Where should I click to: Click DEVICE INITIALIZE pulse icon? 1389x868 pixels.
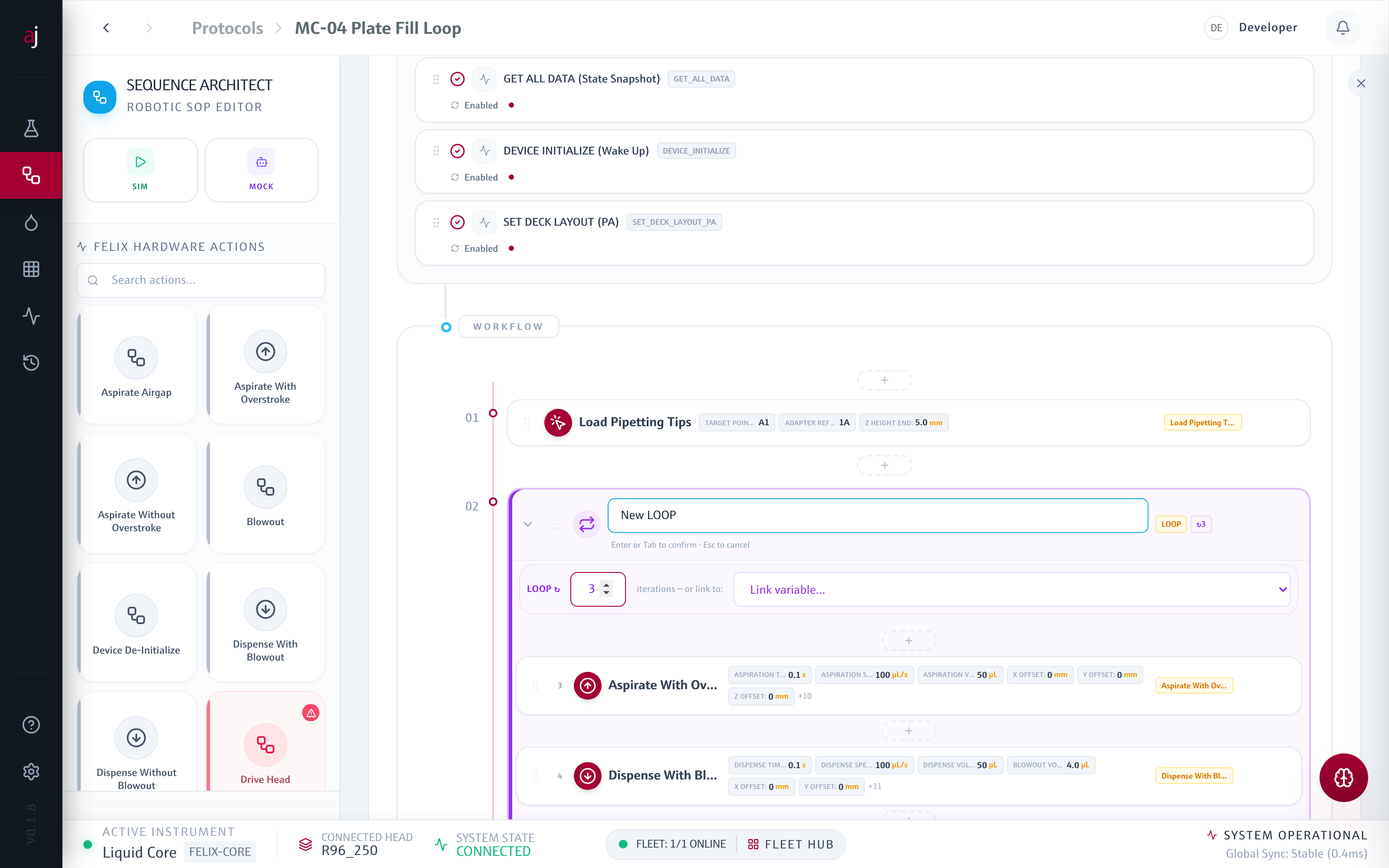click(484, 151)
